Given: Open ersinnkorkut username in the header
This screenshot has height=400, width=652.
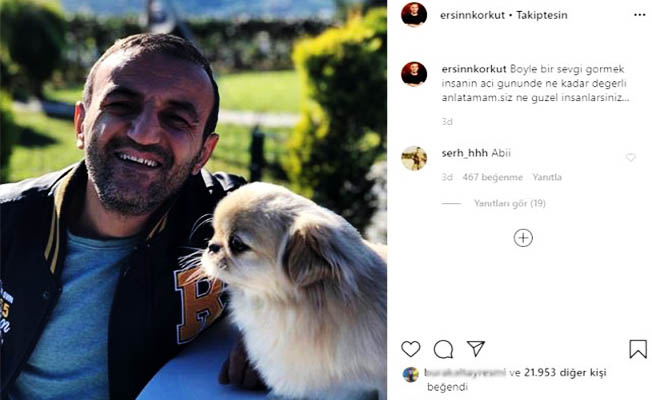Looking at the screenshot, I should [x=472, y=15].
